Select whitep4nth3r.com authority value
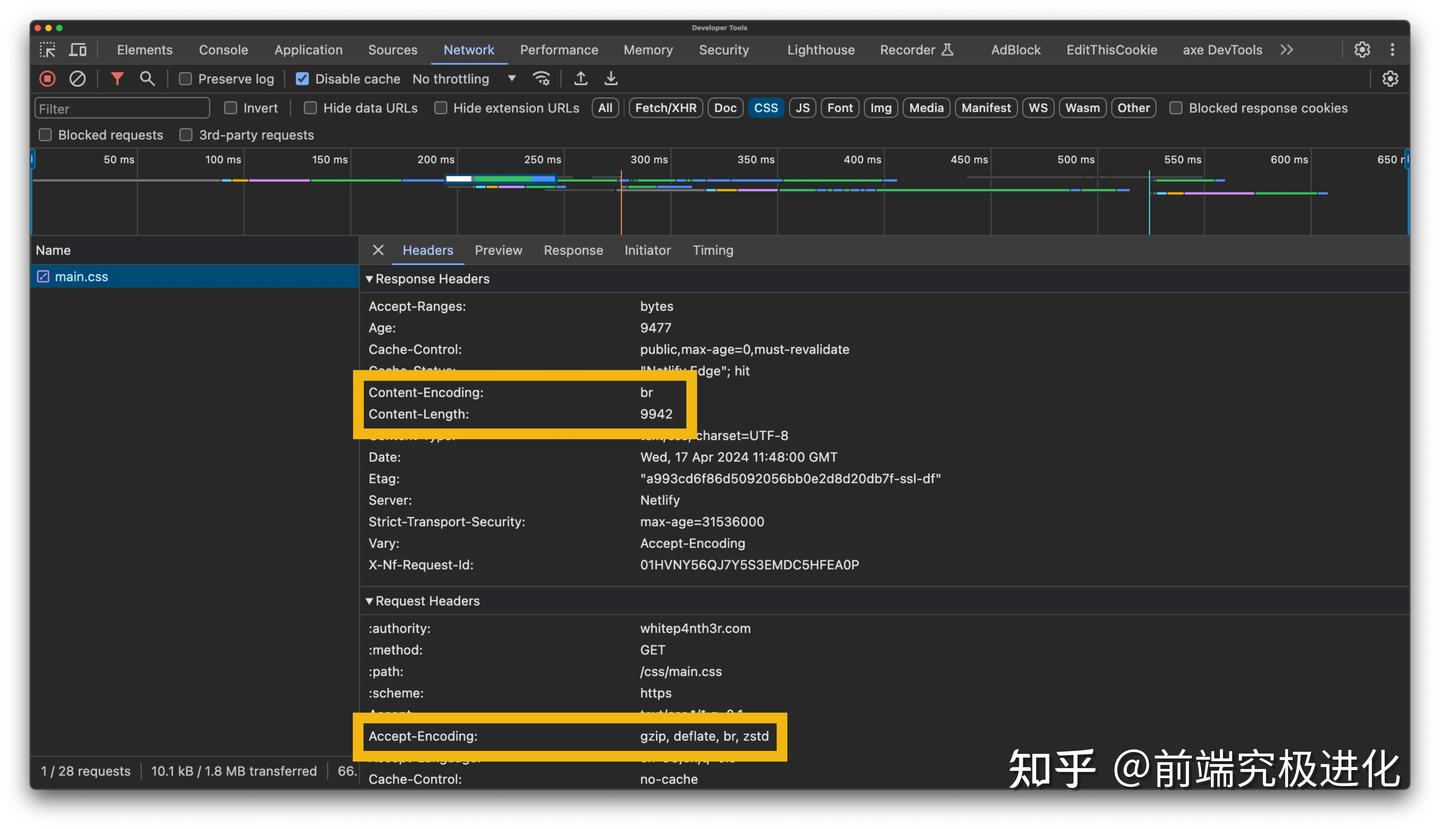 tap(695, 629)
